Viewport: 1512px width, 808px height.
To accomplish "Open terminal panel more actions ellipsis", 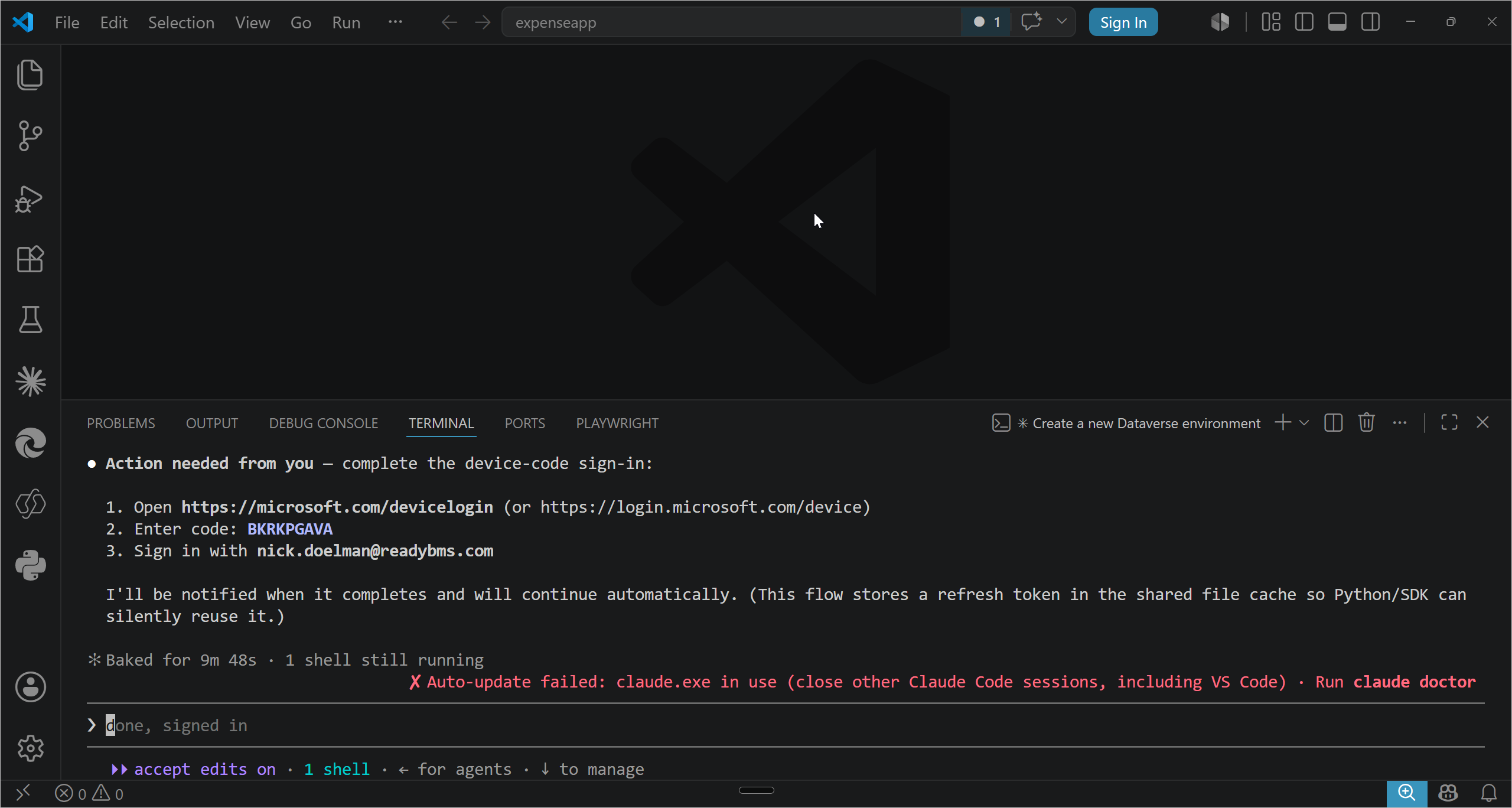I will 1400,423.
